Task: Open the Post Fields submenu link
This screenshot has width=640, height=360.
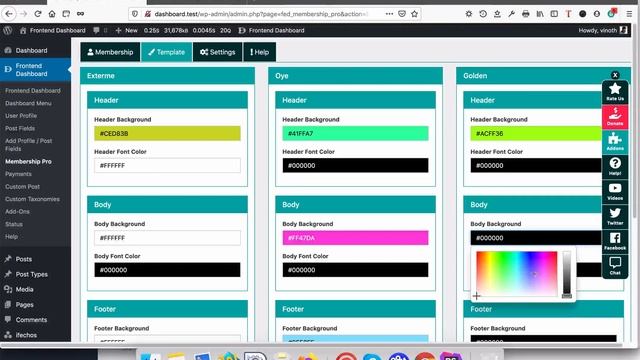Action: click(x=20, y=128)
